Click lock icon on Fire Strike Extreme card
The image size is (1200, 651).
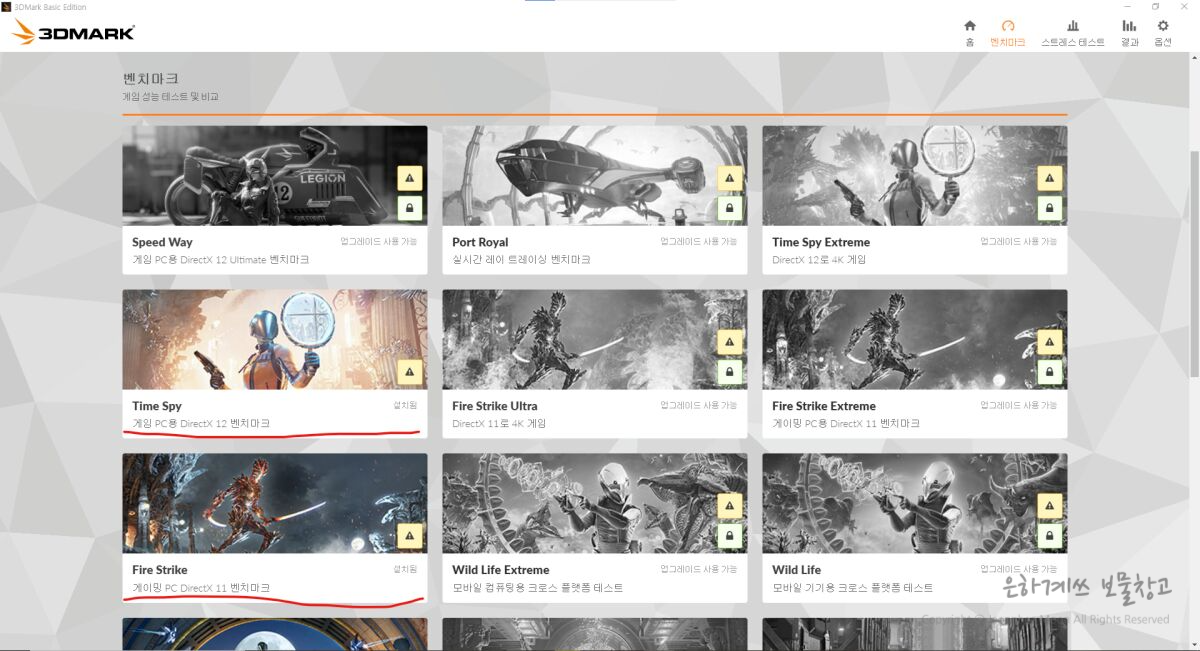(1050, 372)
